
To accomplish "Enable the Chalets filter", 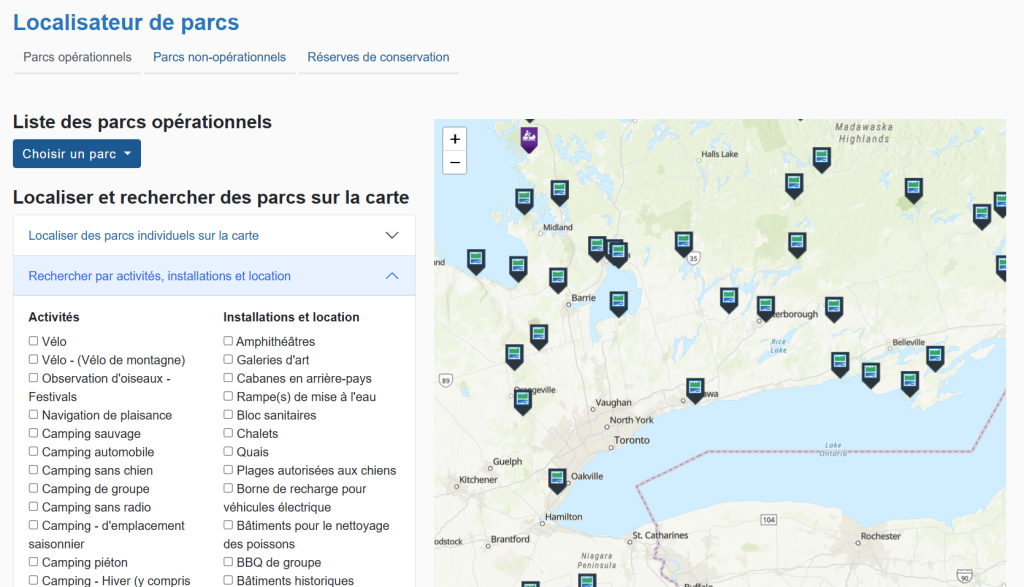I will [228, 433].
